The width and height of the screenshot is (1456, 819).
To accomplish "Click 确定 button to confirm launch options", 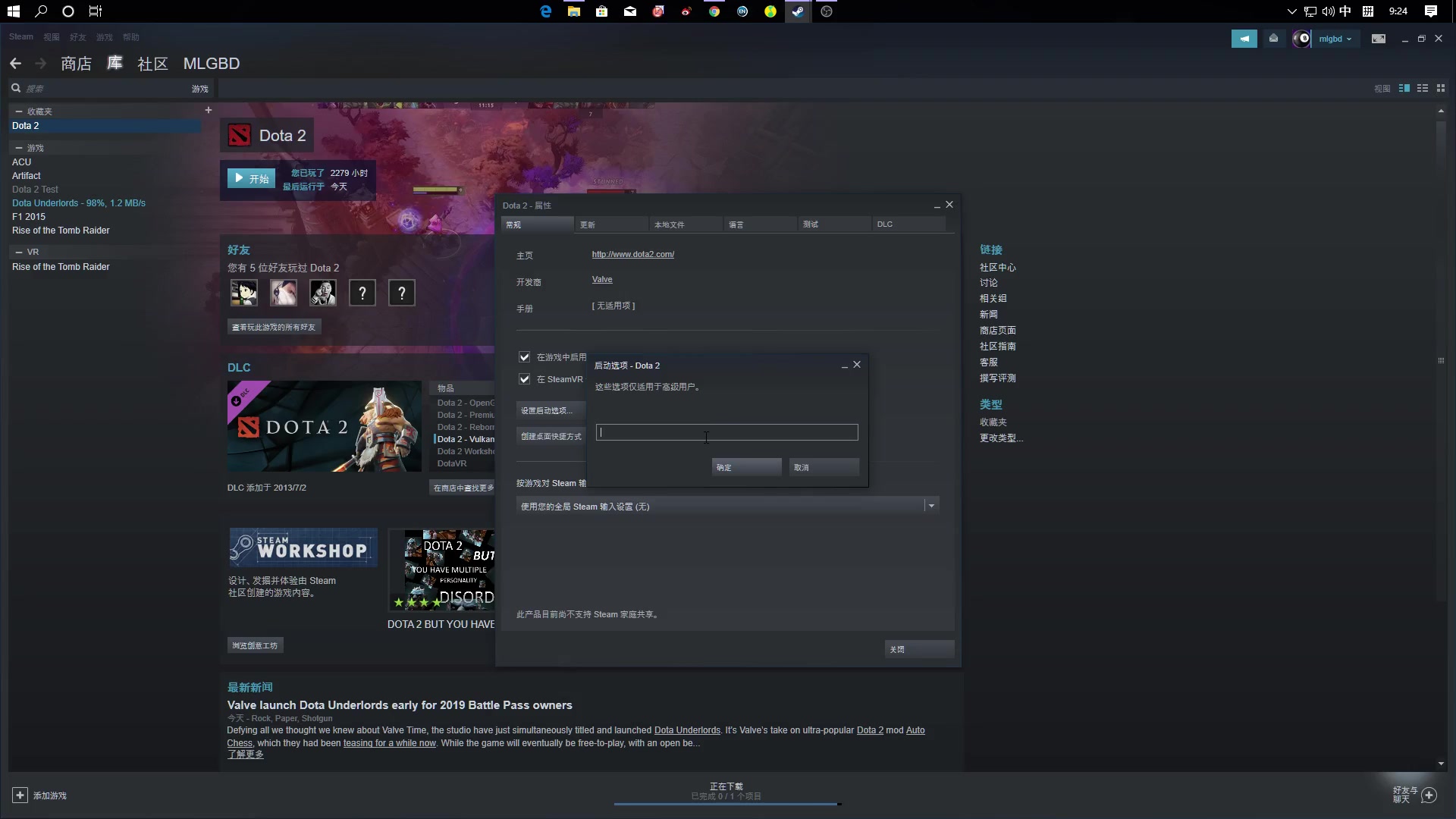I will [746, 467].
